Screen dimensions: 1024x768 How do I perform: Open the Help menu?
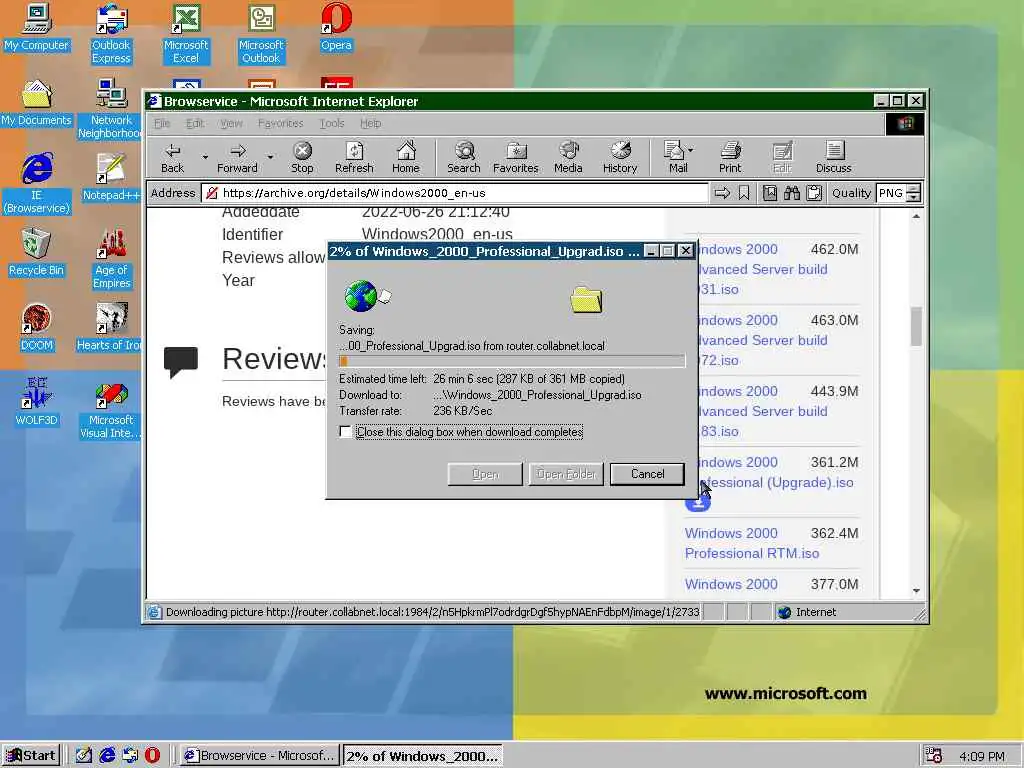pyautogui.click(x=370, y=123)
